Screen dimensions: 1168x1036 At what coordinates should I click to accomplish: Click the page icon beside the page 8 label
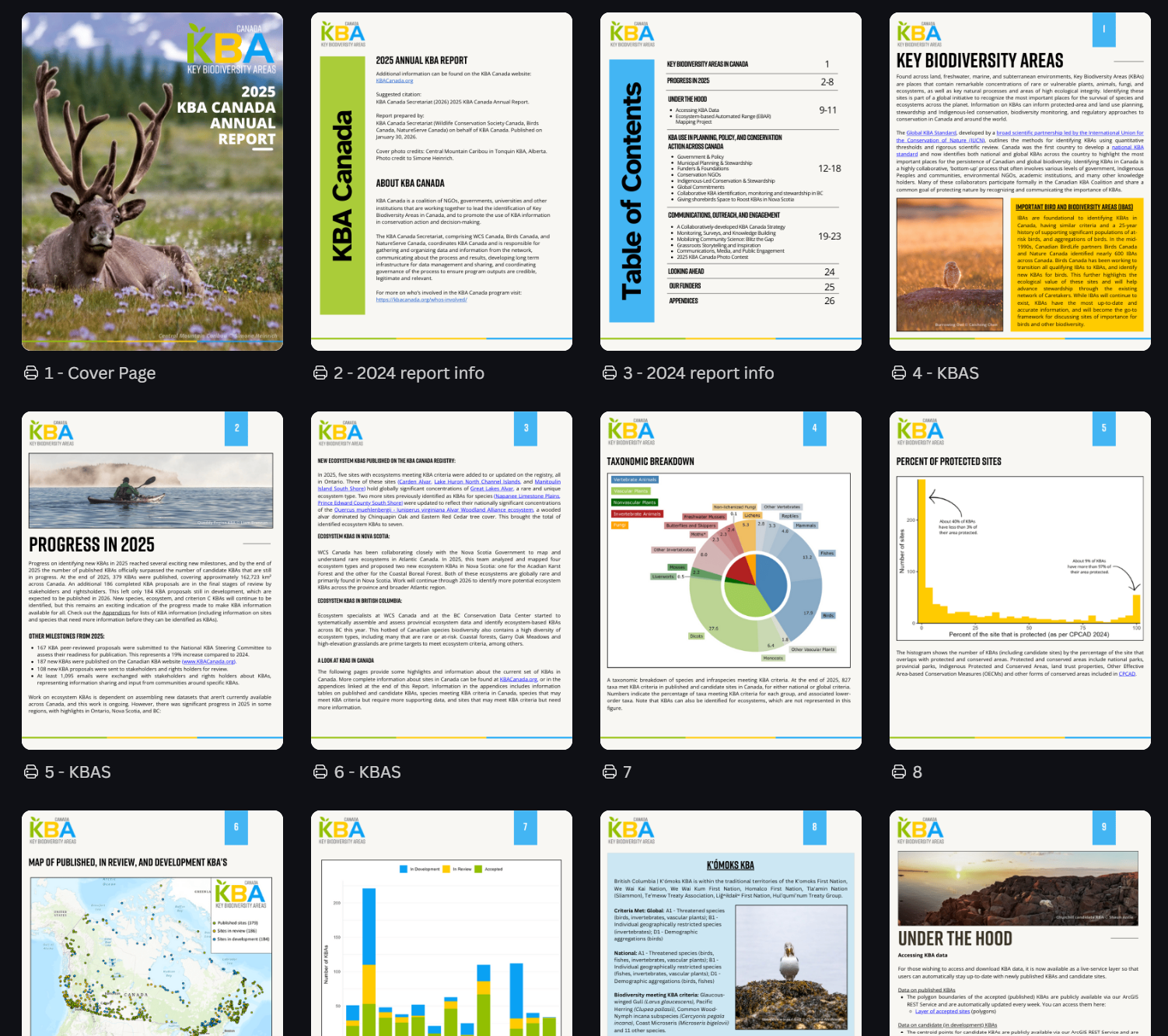pos(899,772)
